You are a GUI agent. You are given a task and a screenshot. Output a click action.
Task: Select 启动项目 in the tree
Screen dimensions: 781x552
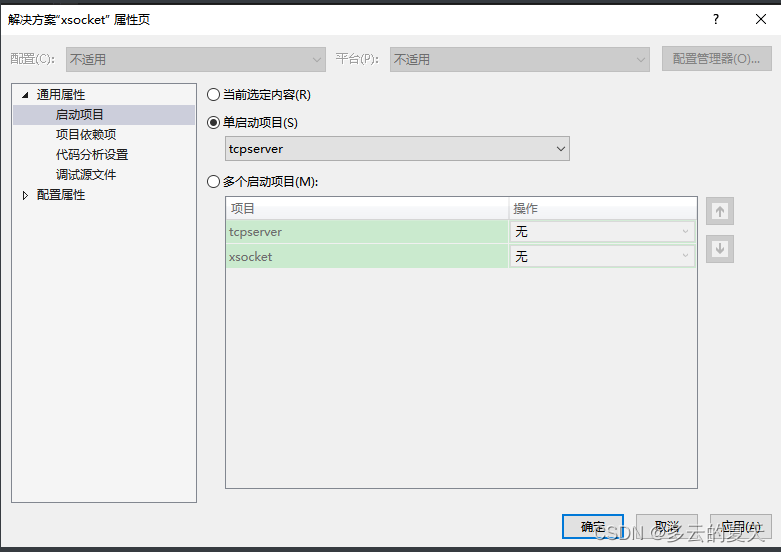coord(80,115)
